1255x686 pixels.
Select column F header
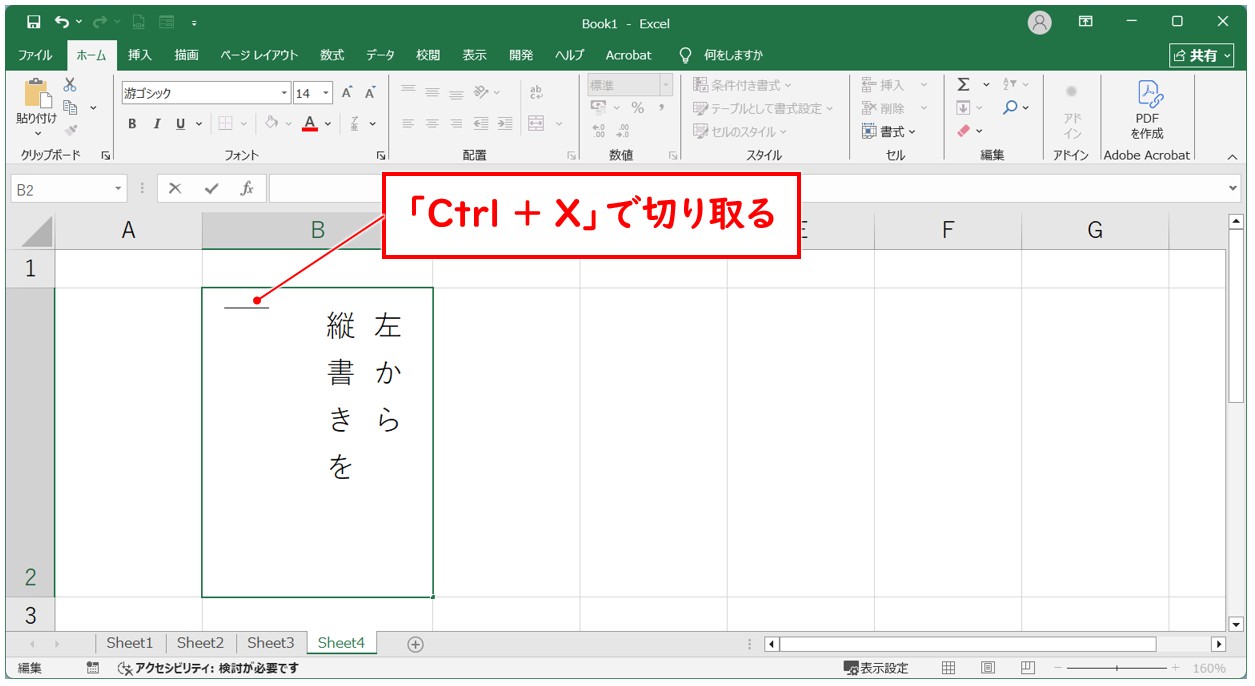(x=948, y=231)
